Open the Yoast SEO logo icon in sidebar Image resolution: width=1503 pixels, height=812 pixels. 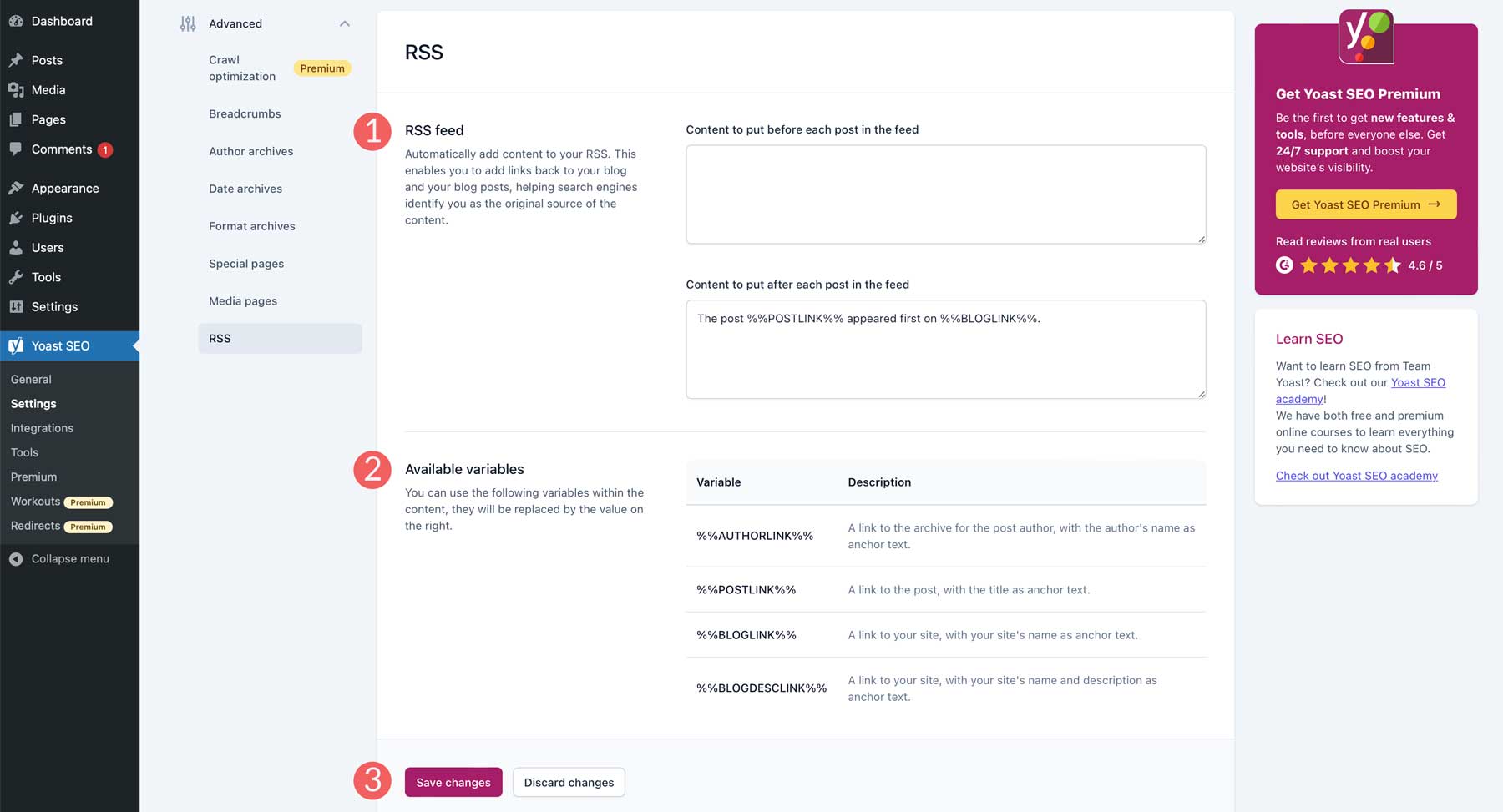point(15,345)
